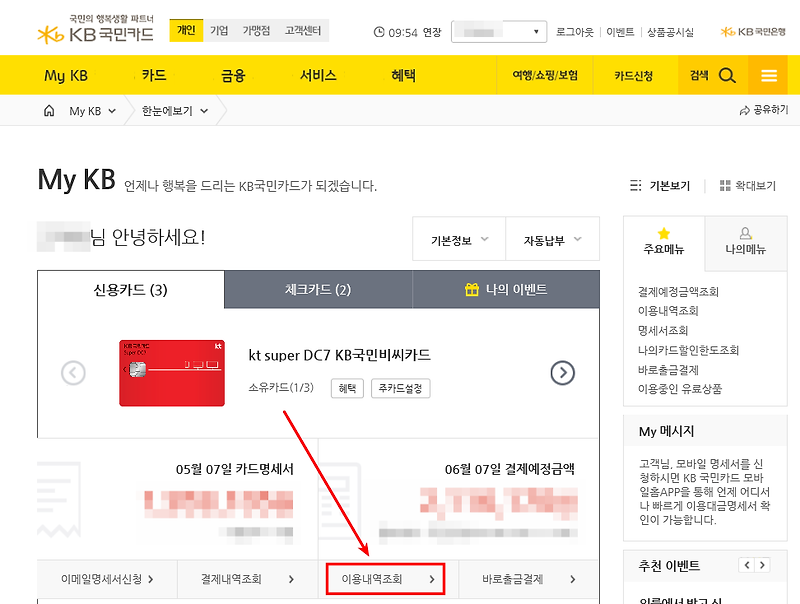The height and width of the screenshot is (604, 800).
Task: Open 이용중인 유료상품 in sidebar
Action: pos(680,389)
